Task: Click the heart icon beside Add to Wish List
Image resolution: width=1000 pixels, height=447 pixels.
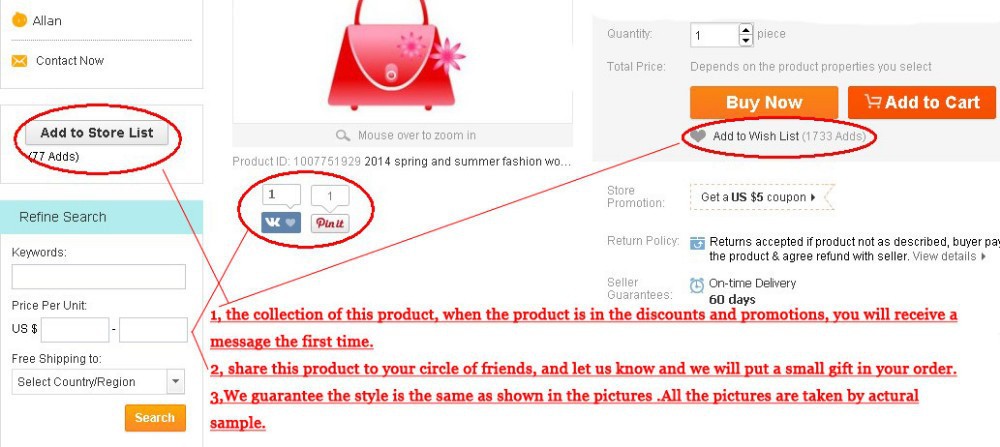Action: pos(699,136)
